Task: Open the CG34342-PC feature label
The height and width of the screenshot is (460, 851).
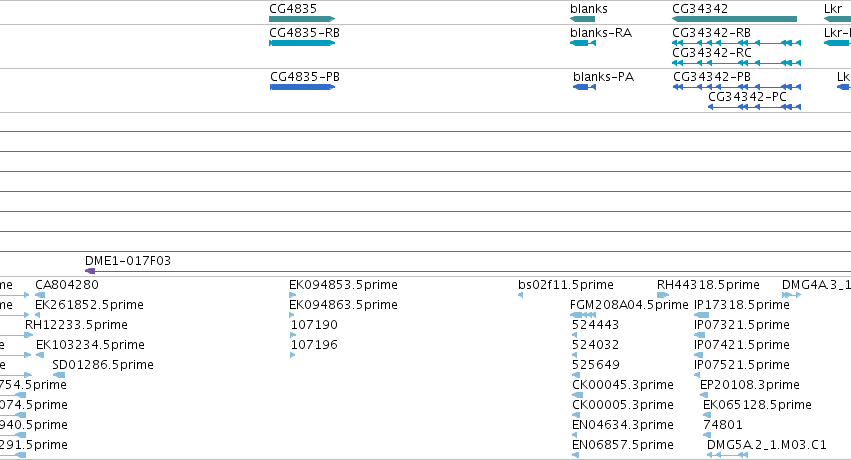Action: [747, 97]
